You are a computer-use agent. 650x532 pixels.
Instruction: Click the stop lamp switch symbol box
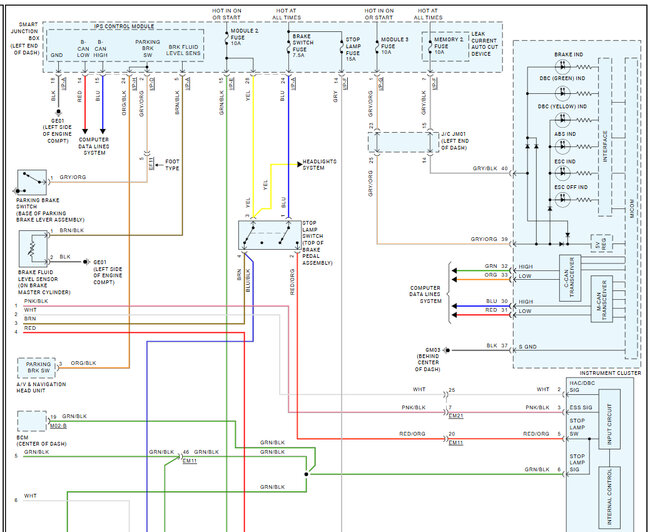pyautogui.click(x=269, y=235)
